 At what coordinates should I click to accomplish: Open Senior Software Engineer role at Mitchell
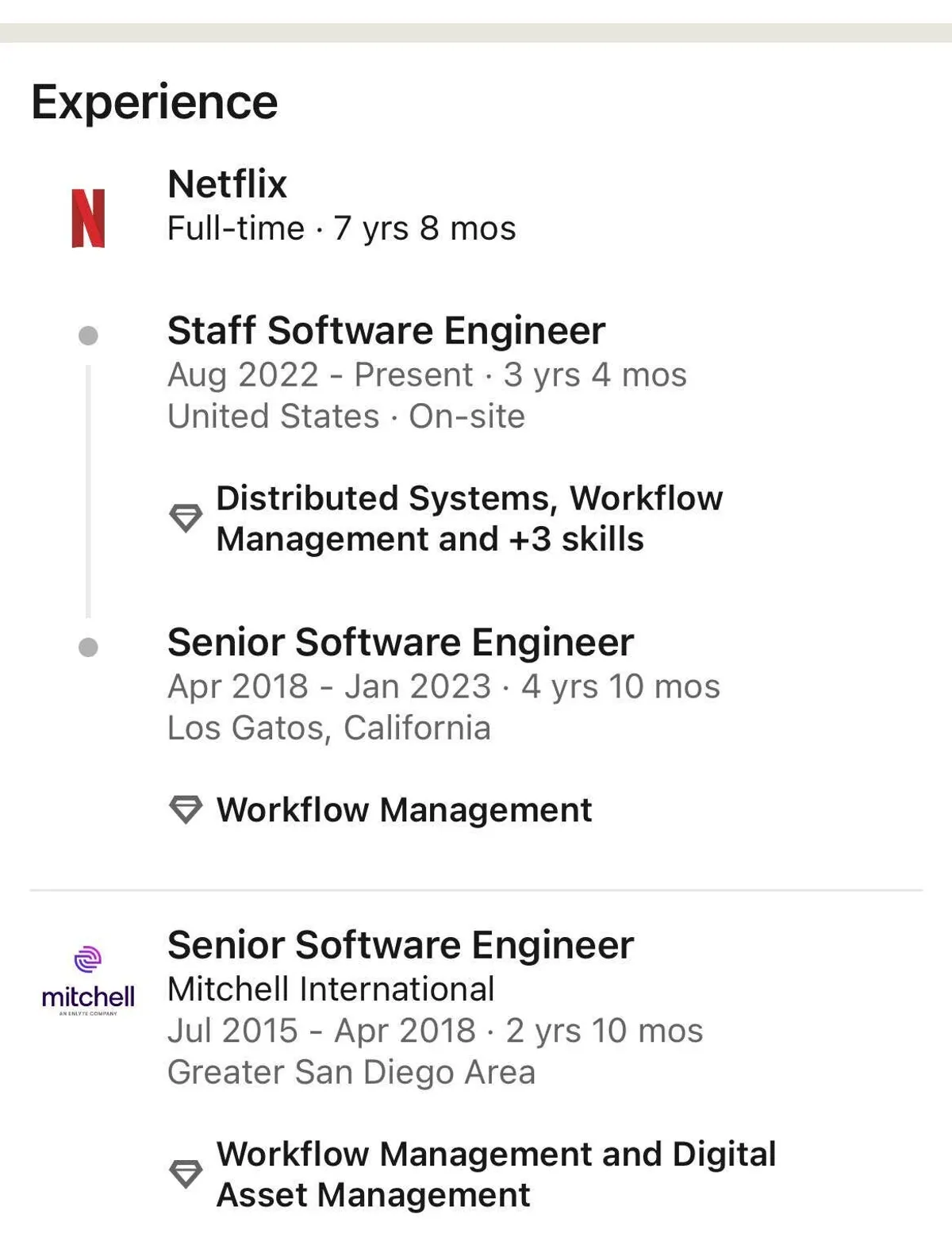400,945
